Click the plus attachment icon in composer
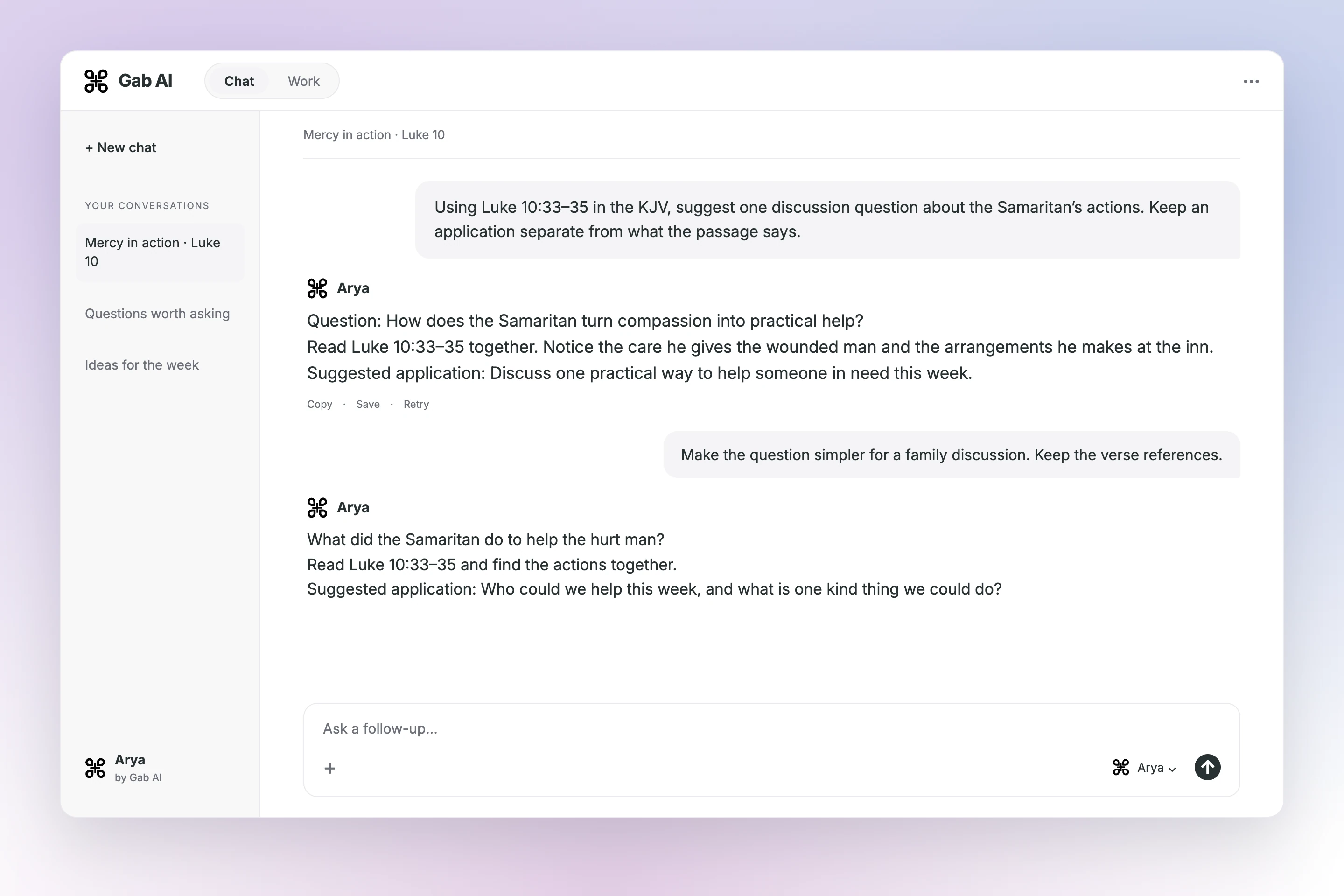 coord(330,768)
